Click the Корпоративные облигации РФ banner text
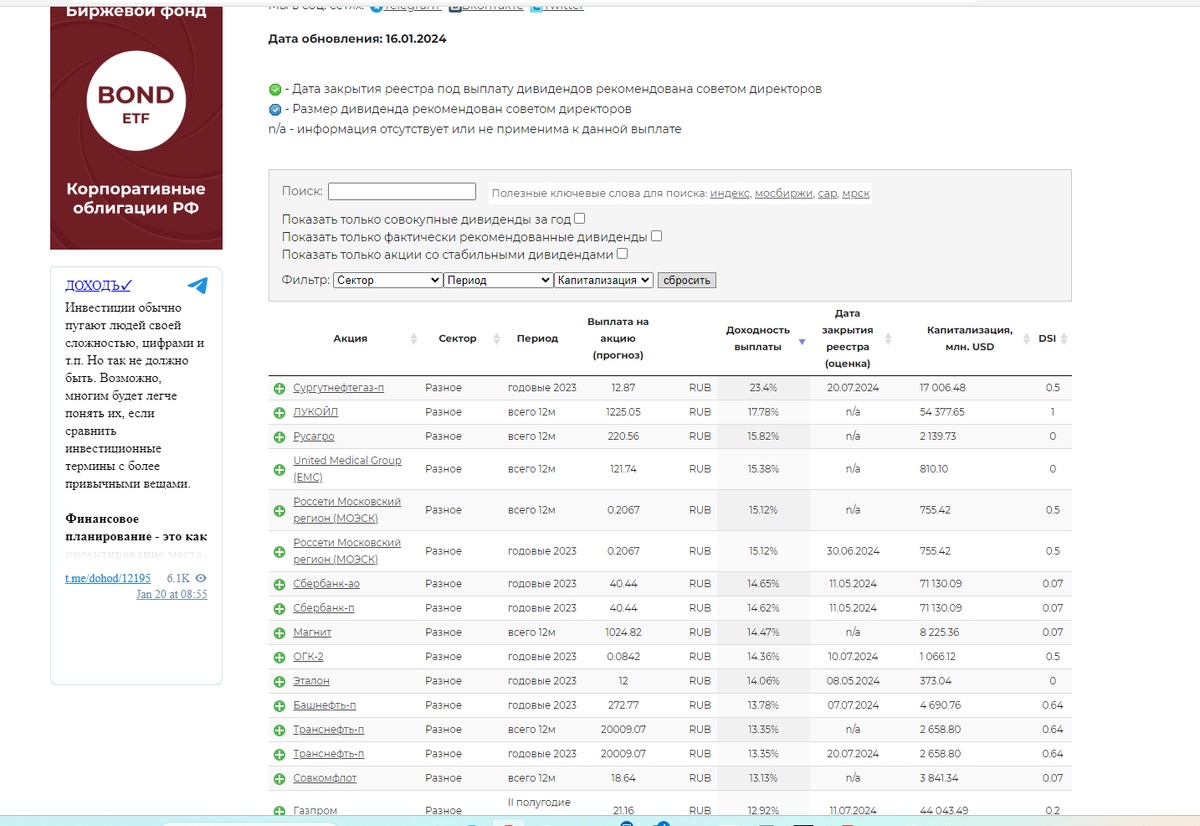 136,198
